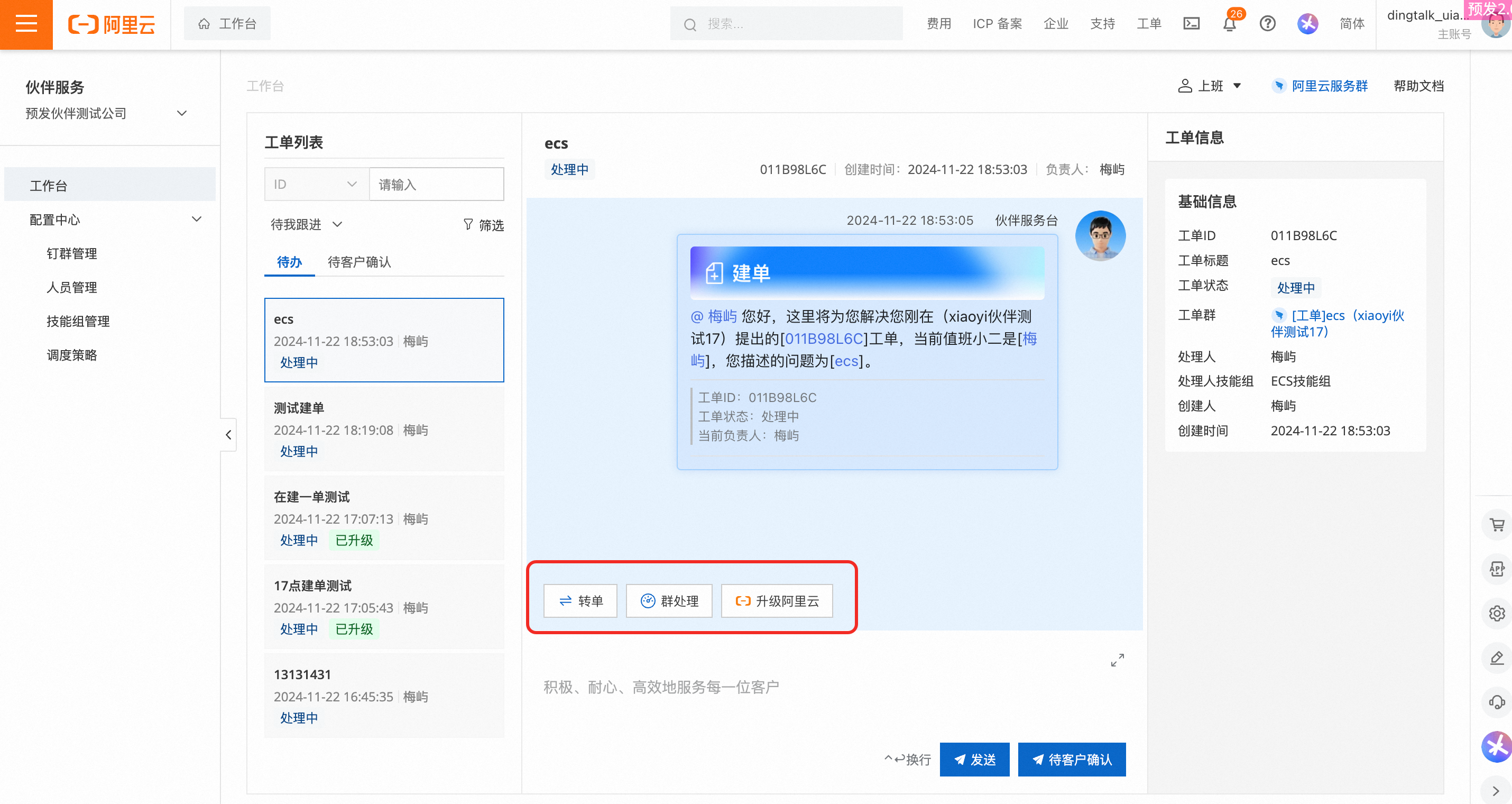
Task: Open the settings gear floating icon
Action: click(x=1496, y=613)
